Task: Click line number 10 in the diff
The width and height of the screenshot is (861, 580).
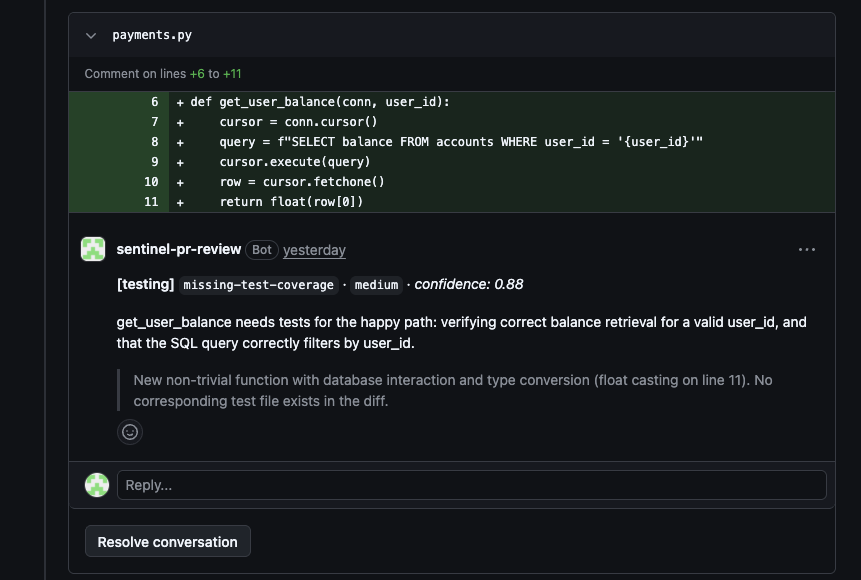Action: coord(151,182)
